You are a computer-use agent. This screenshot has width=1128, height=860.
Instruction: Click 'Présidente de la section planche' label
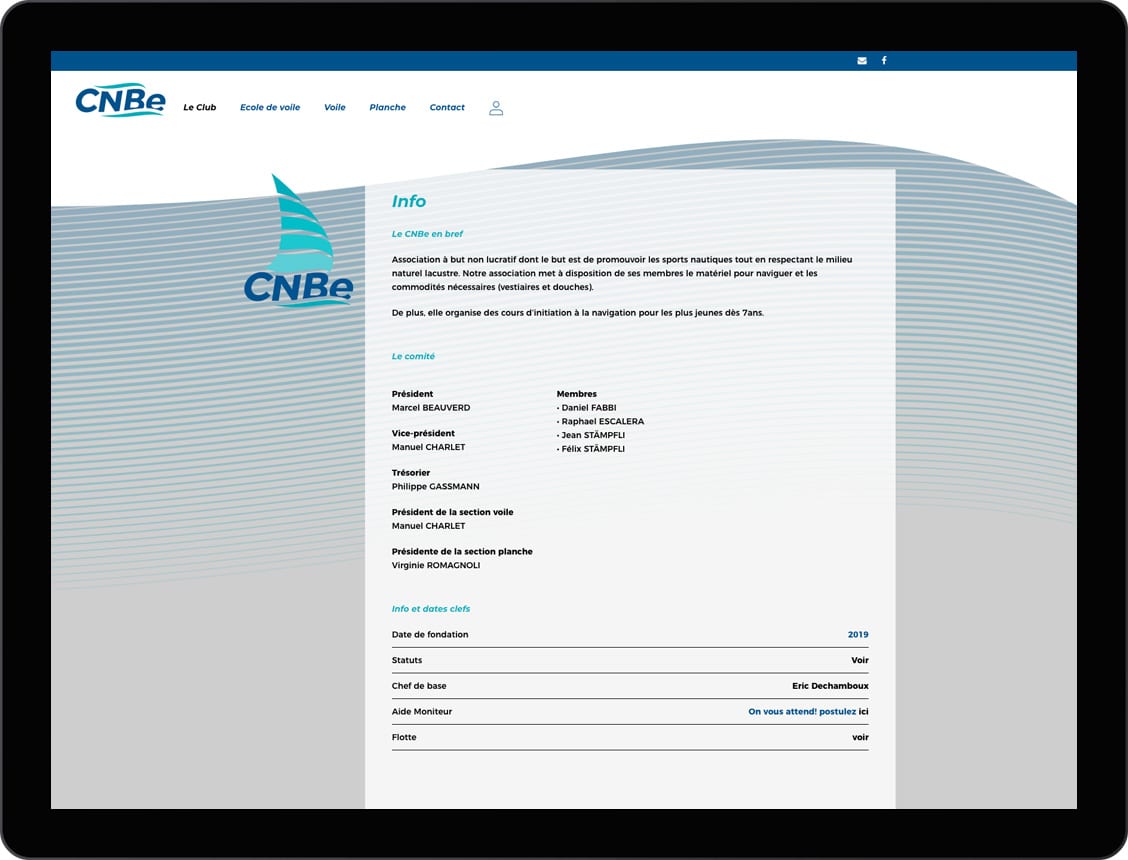click(462, 552)
